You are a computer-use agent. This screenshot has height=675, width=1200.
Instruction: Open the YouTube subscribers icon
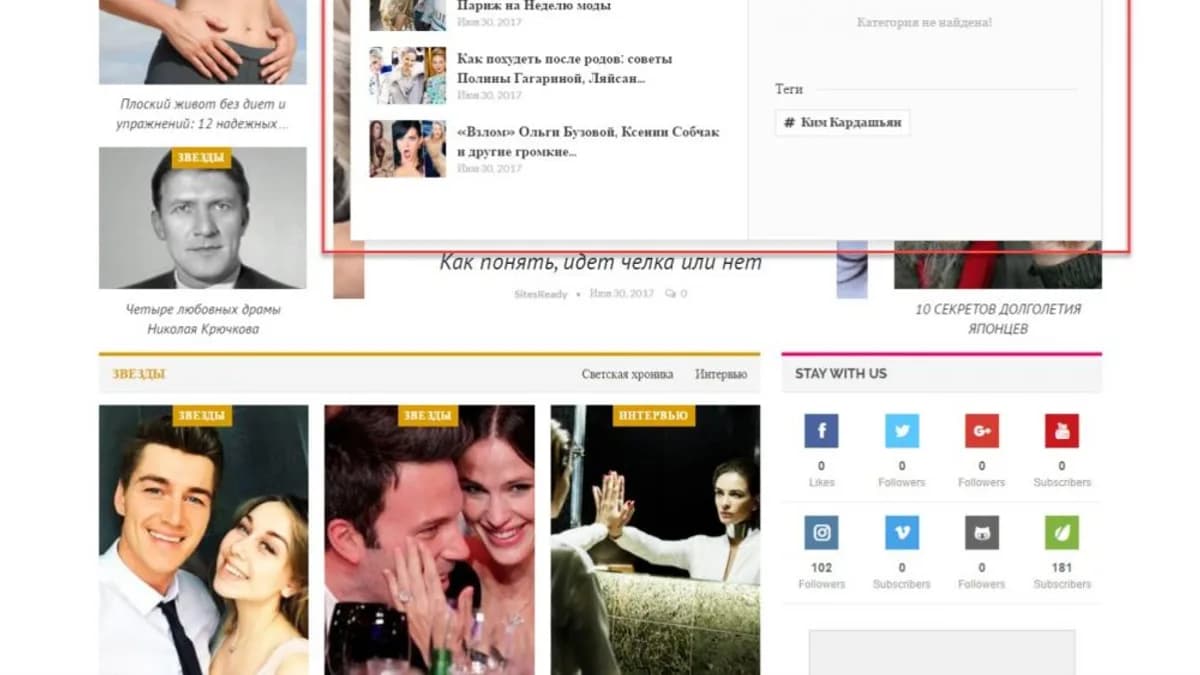click(1061, 431)
